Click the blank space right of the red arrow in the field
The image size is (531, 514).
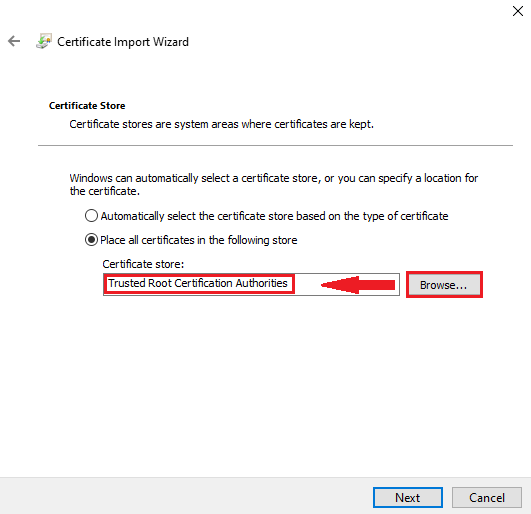pos(397,285)
